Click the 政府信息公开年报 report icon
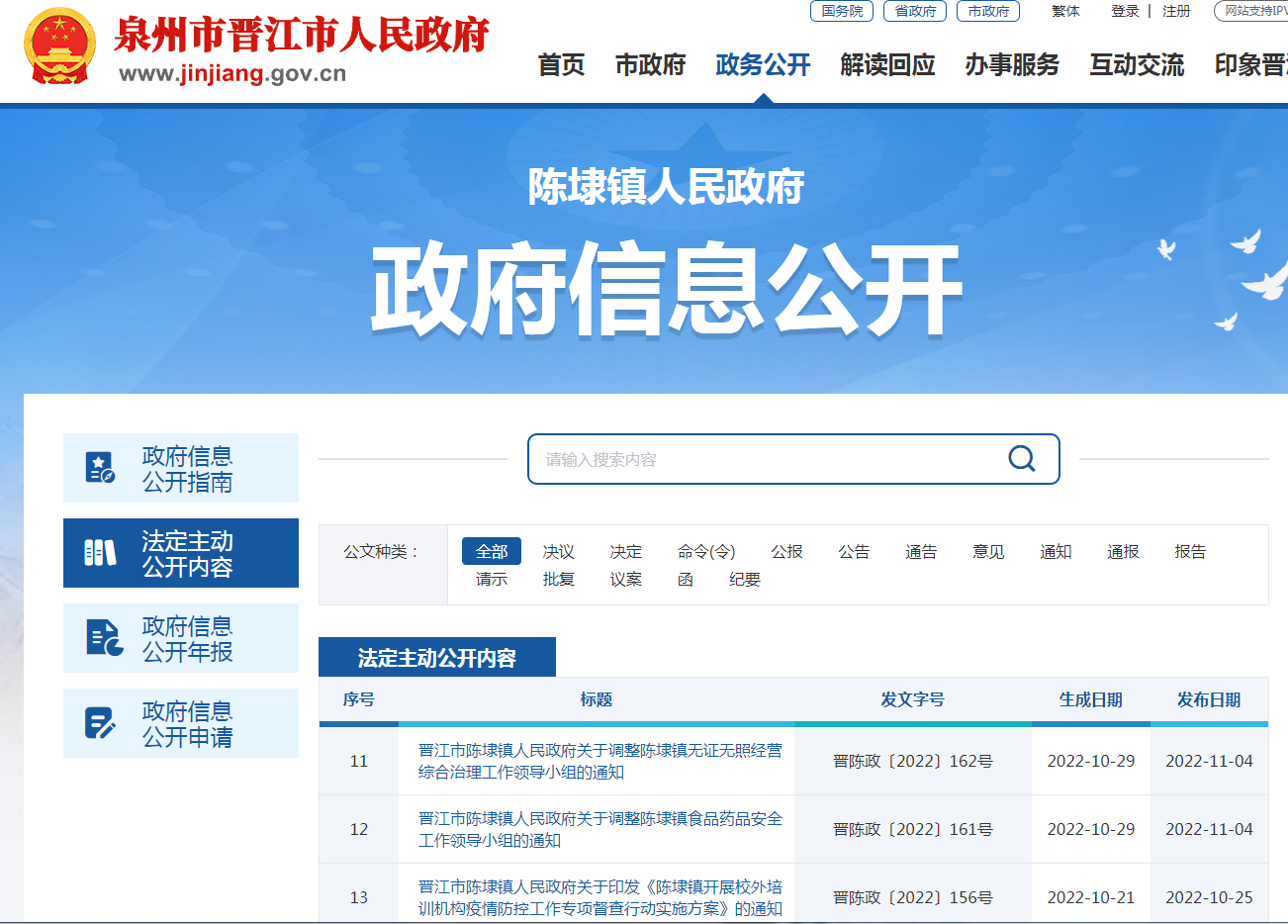 tap(104, 638)
